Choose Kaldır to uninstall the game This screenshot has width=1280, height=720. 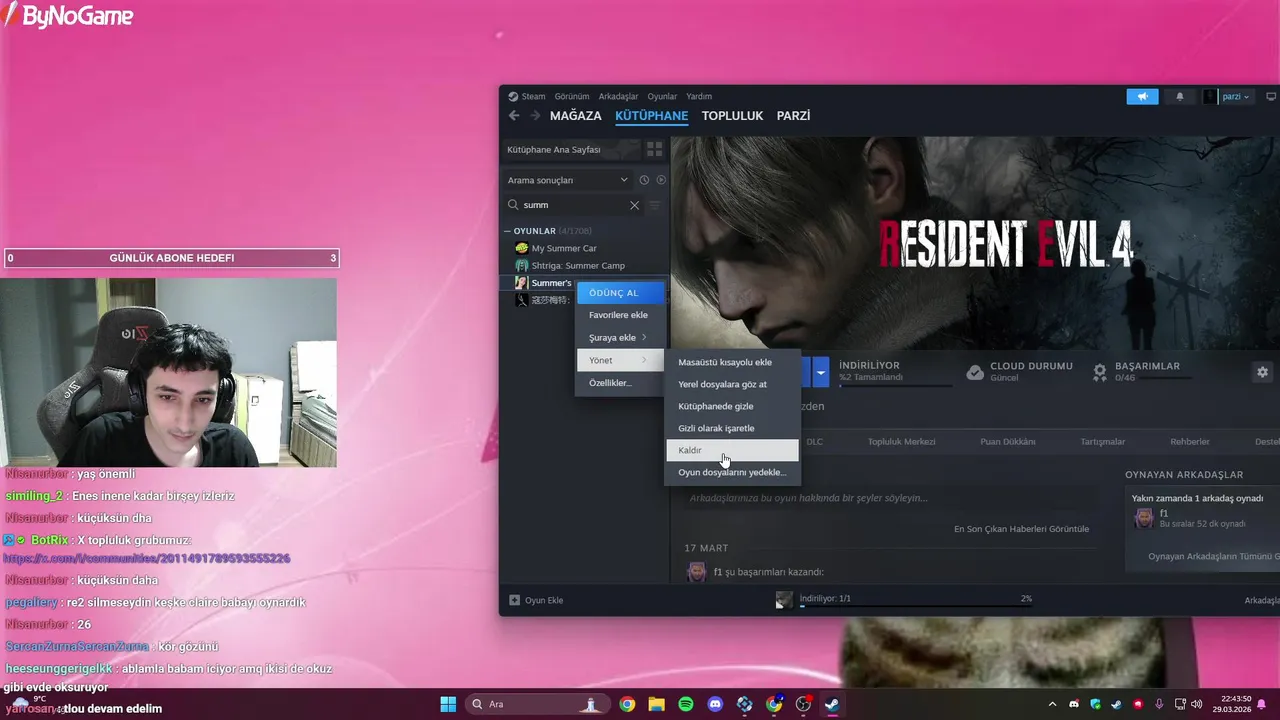733,450
